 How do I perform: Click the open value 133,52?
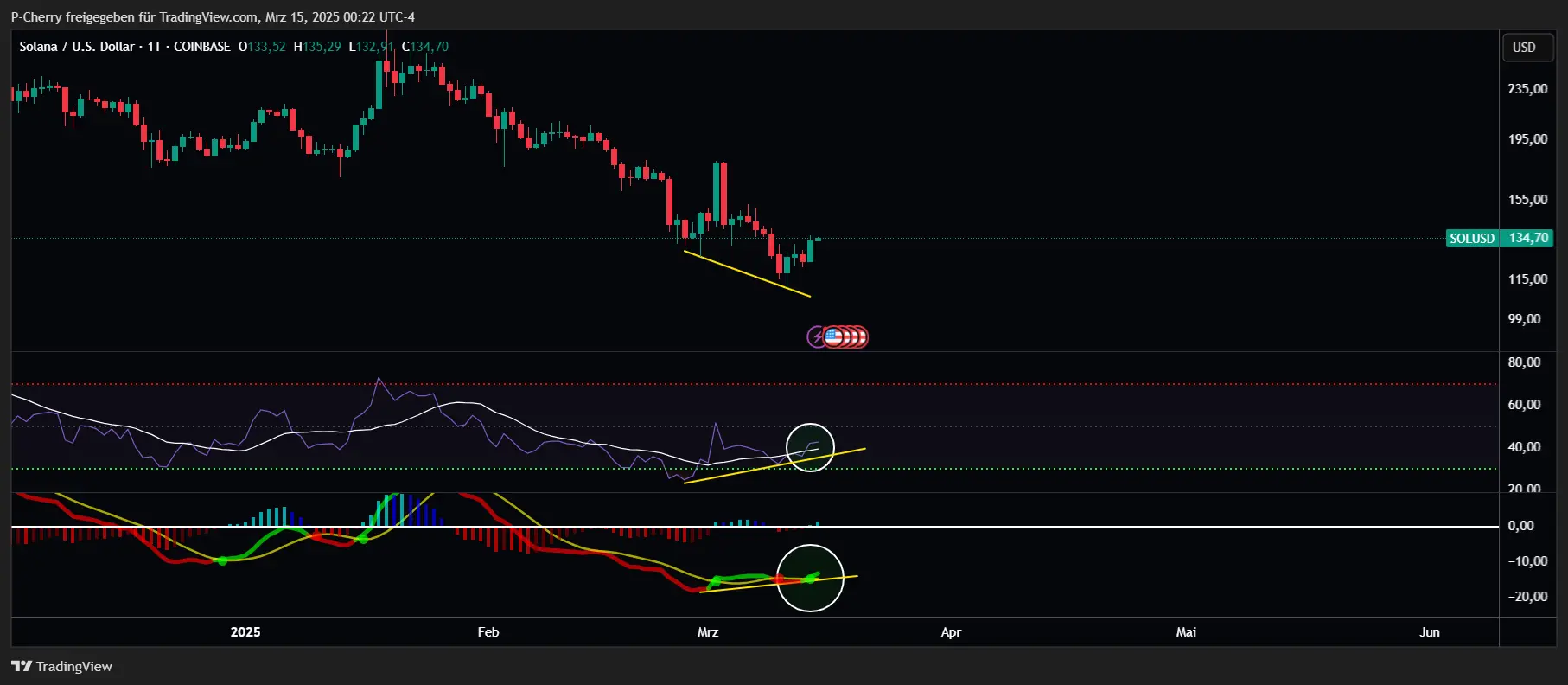[266, 47]
